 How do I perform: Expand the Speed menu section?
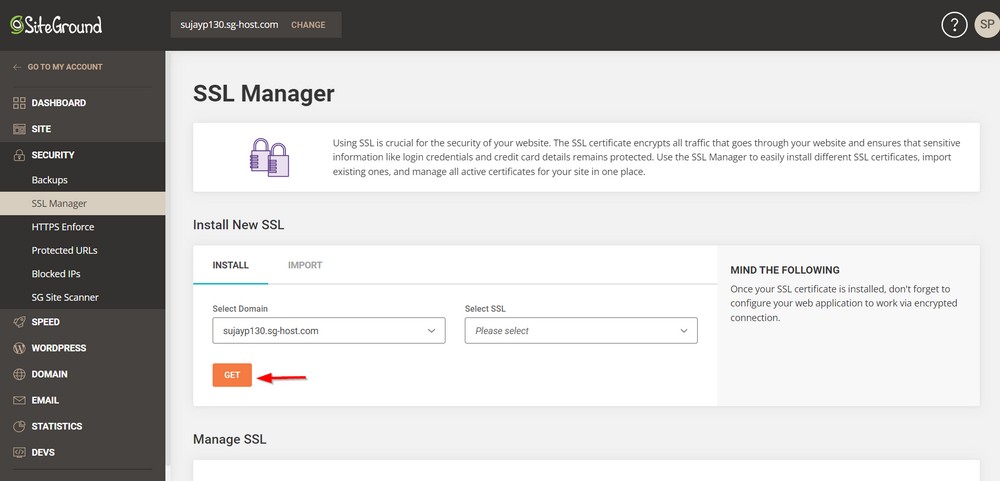[45, 322]
